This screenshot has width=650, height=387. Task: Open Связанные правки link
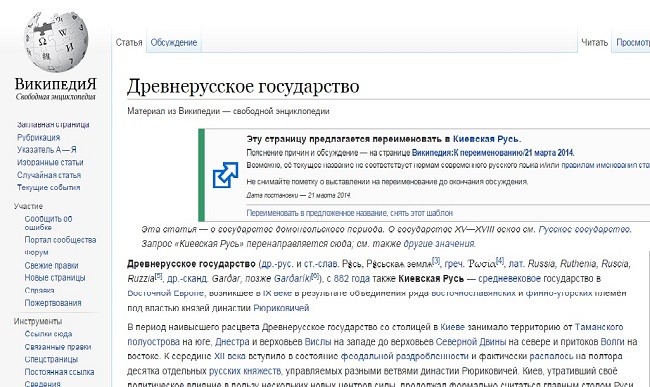click(x=58, y=347)
